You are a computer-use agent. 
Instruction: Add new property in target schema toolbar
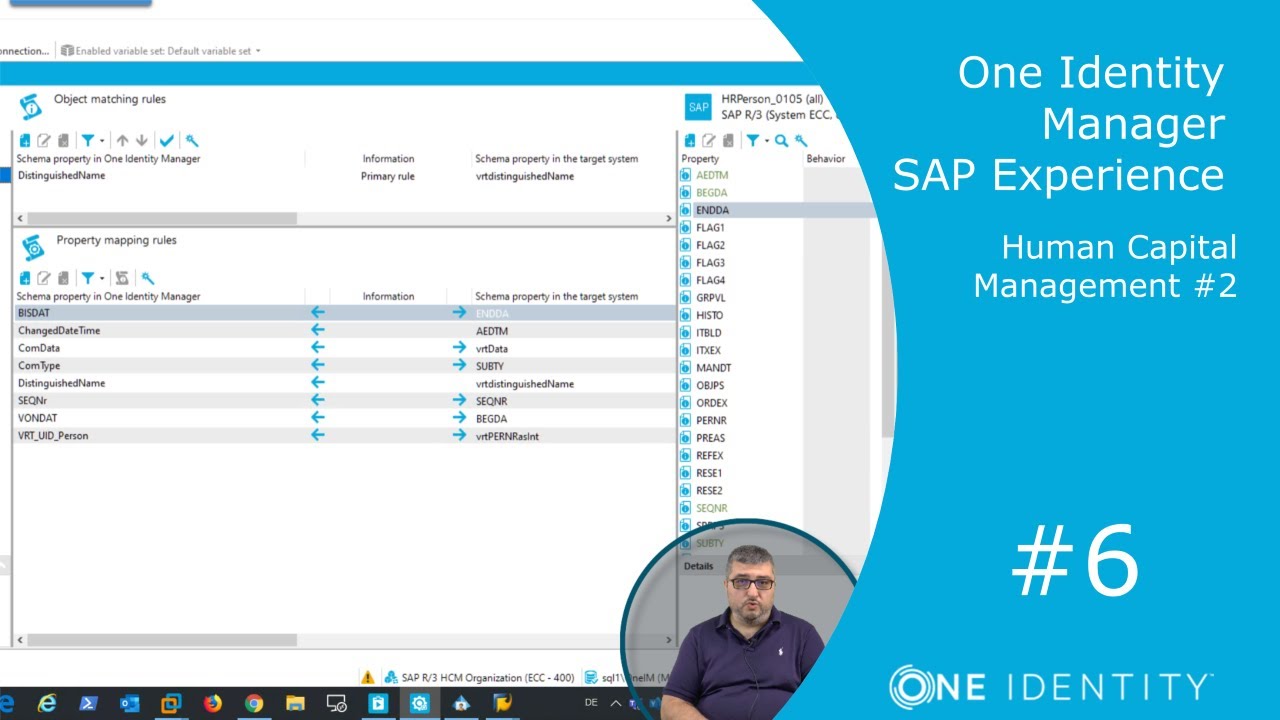pos(690,141)
